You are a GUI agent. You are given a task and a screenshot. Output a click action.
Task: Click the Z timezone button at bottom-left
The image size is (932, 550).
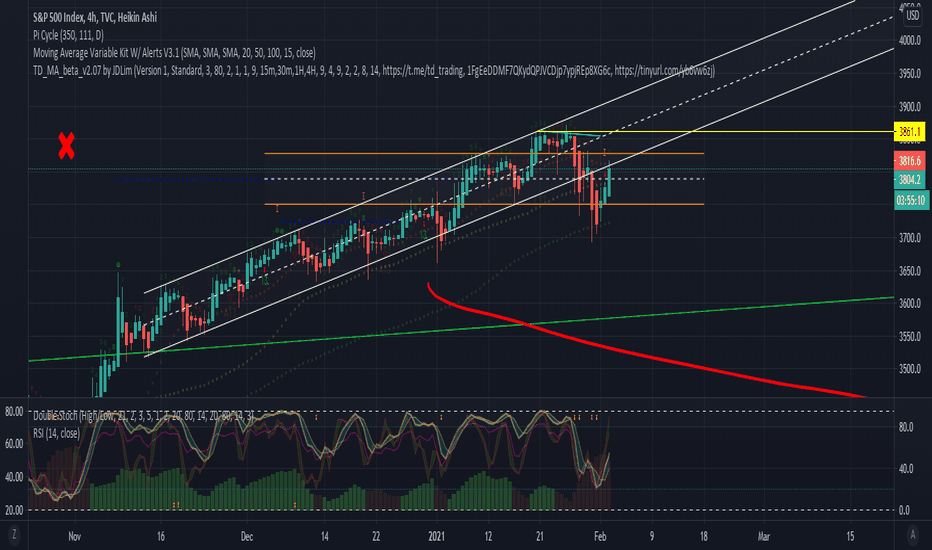tap(14, 535)
